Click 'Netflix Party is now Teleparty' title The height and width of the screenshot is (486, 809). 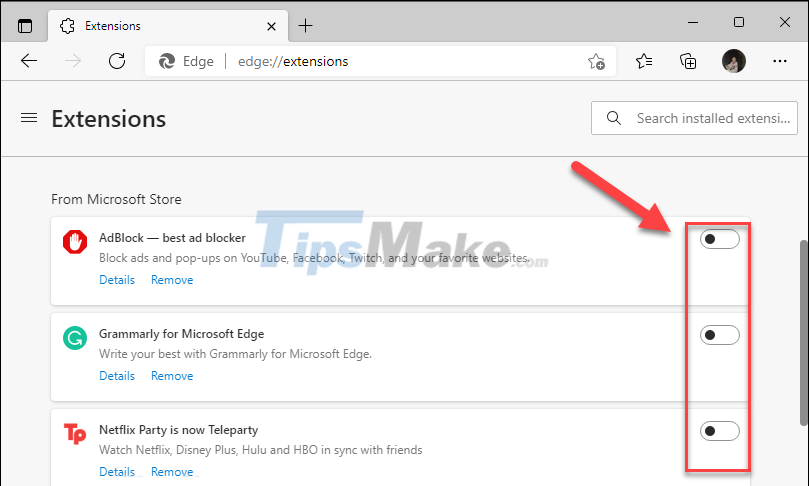[179, 430]
